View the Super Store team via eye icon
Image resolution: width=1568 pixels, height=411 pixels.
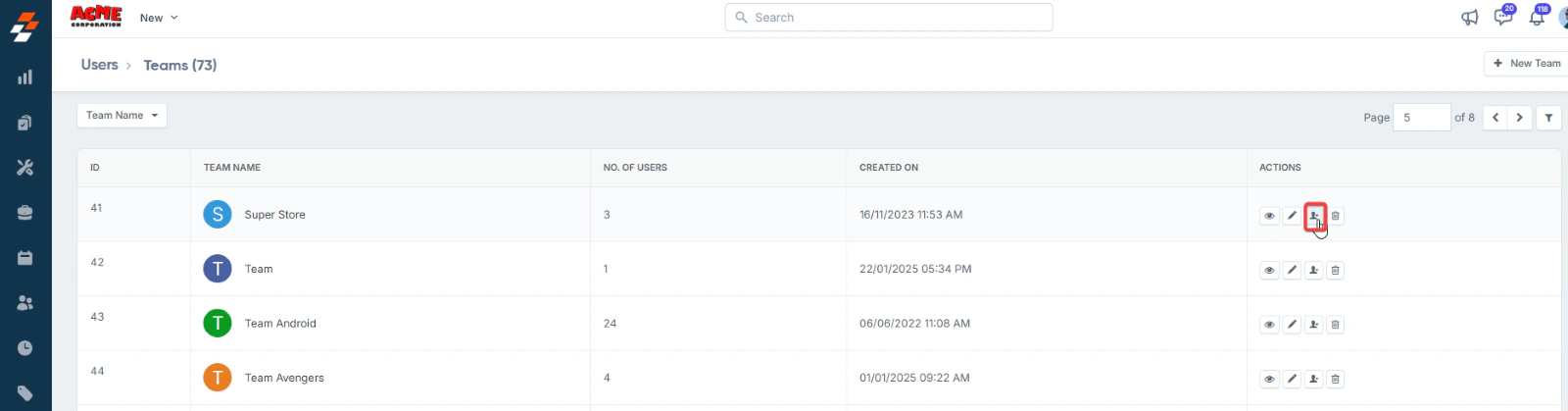pos(1269,216)
